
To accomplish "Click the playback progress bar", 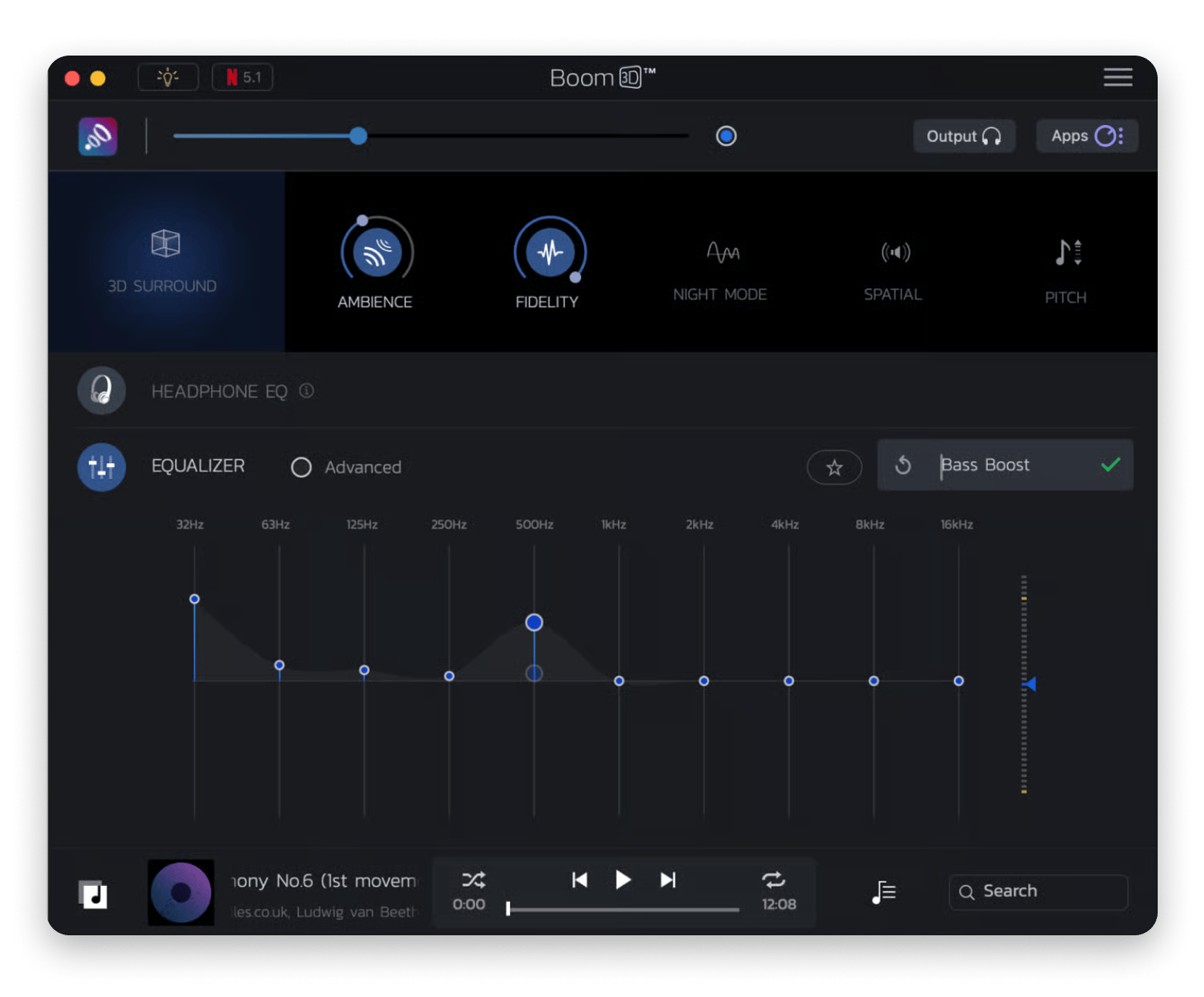I will [623, 909].
